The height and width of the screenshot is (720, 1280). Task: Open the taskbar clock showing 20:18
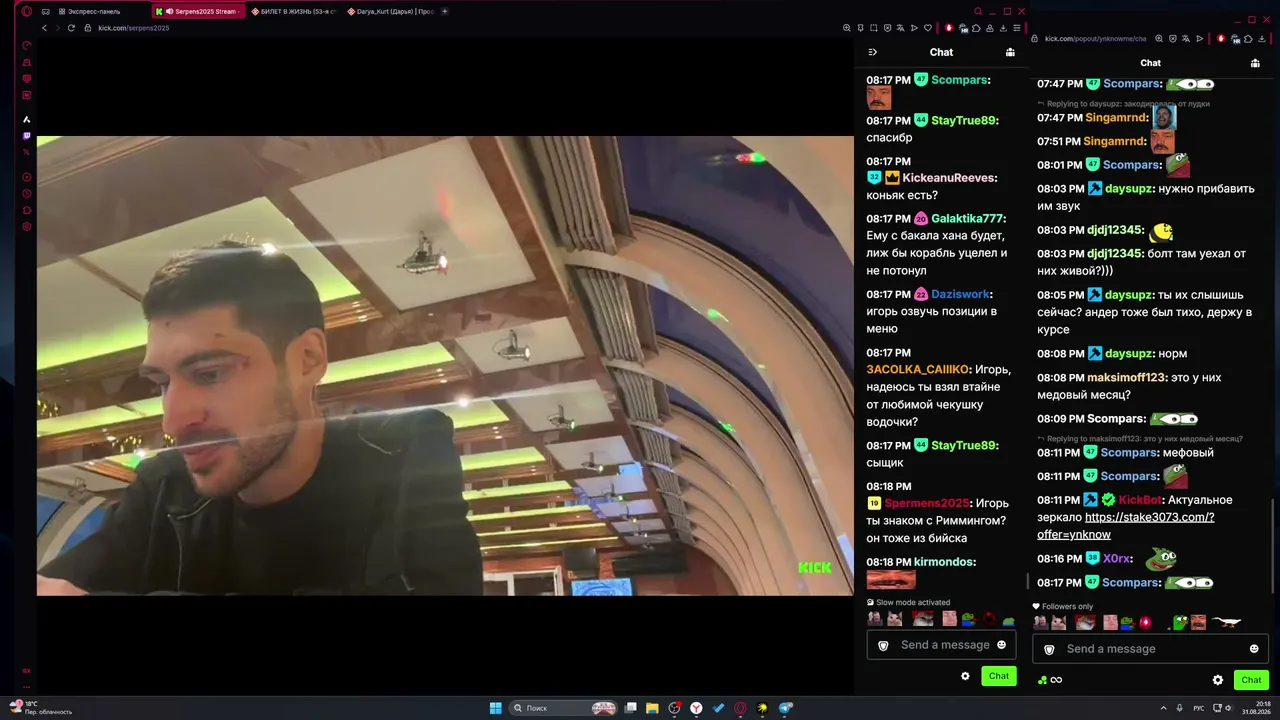1254,708
